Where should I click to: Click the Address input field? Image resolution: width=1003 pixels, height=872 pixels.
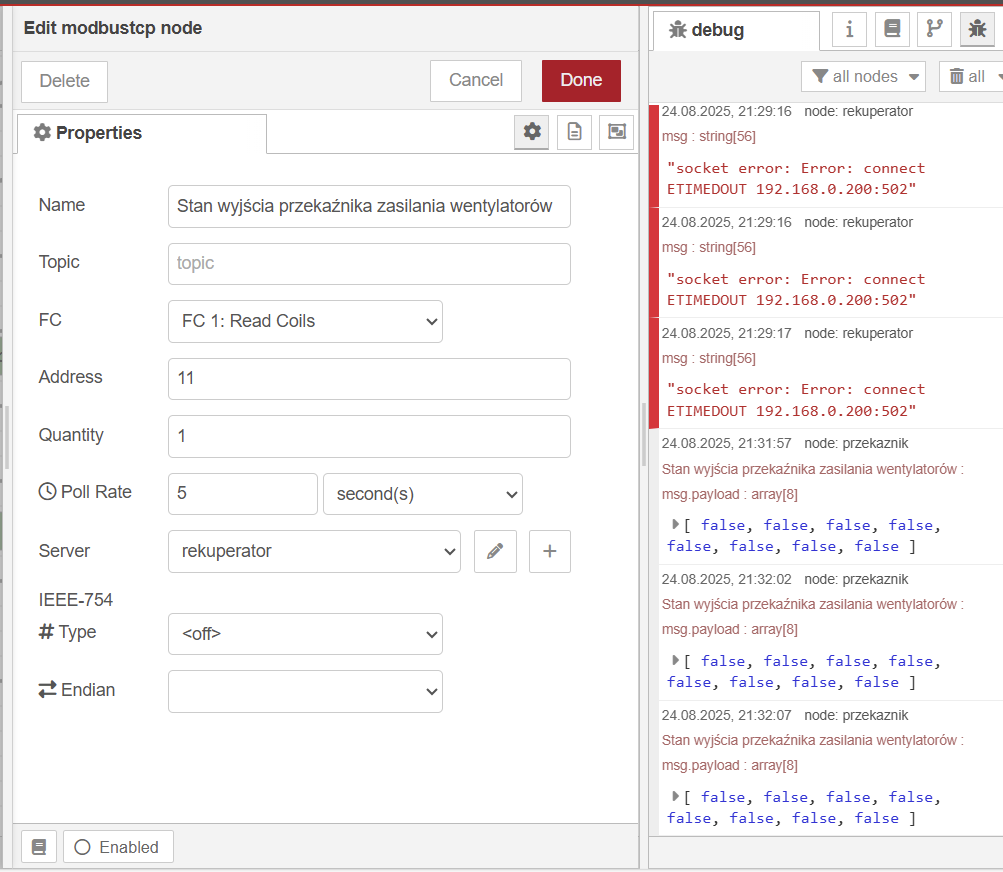tap(369, 379)
